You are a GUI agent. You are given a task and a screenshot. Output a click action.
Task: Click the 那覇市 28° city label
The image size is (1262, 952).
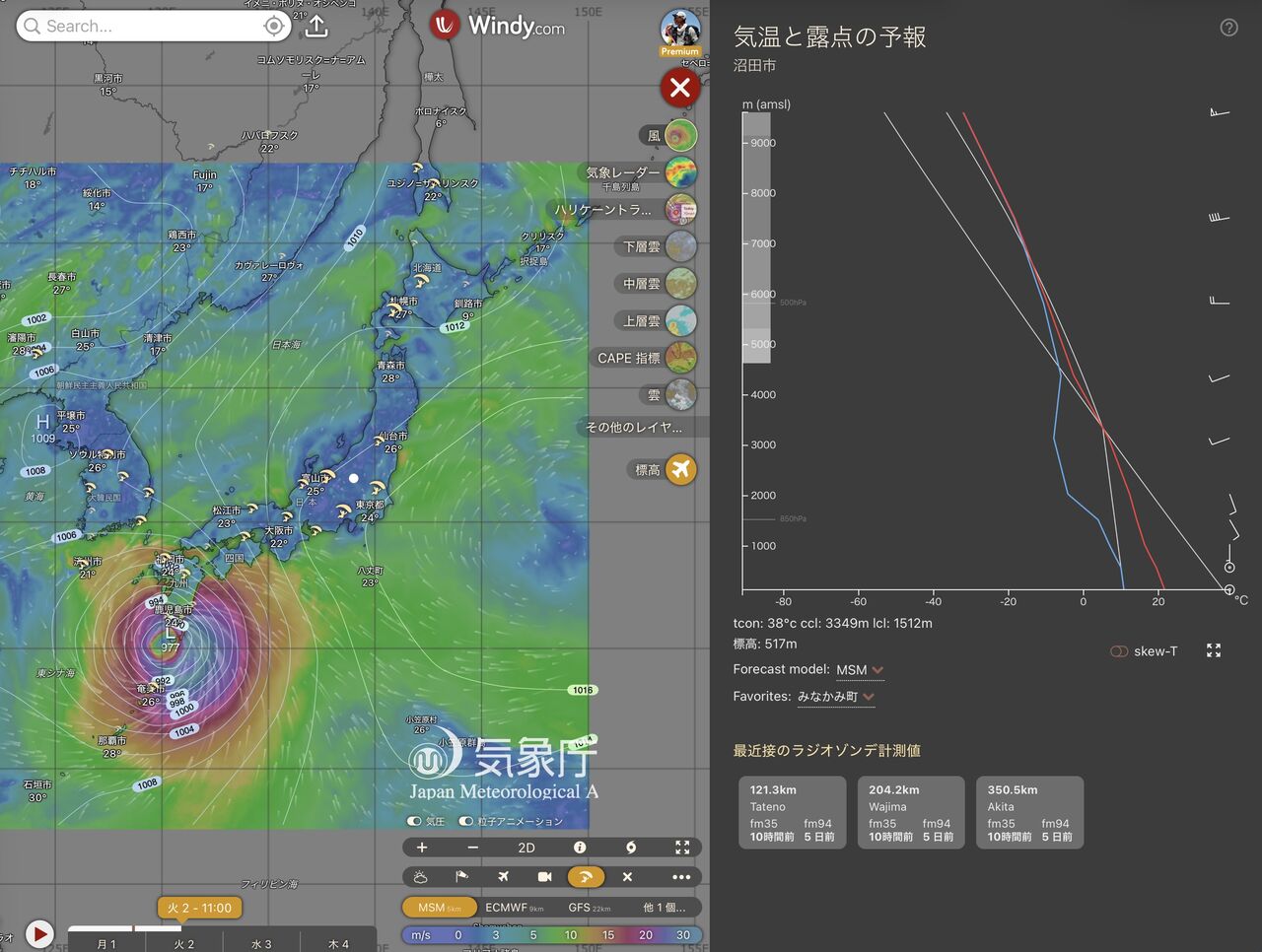111,746
